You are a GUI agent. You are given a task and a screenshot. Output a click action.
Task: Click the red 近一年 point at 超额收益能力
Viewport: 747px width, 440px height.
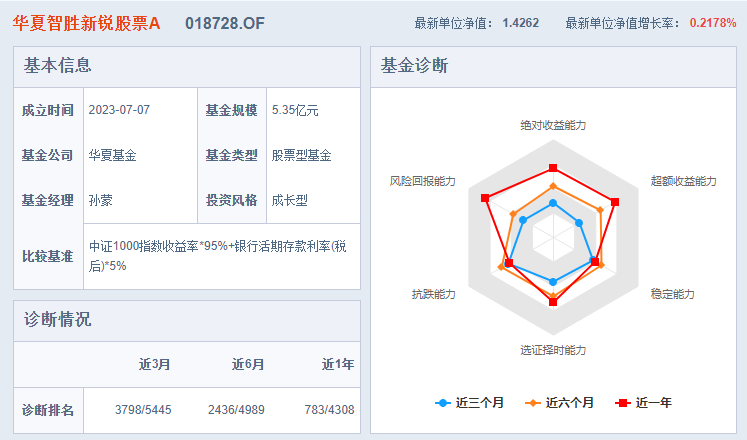coord(614,202)
